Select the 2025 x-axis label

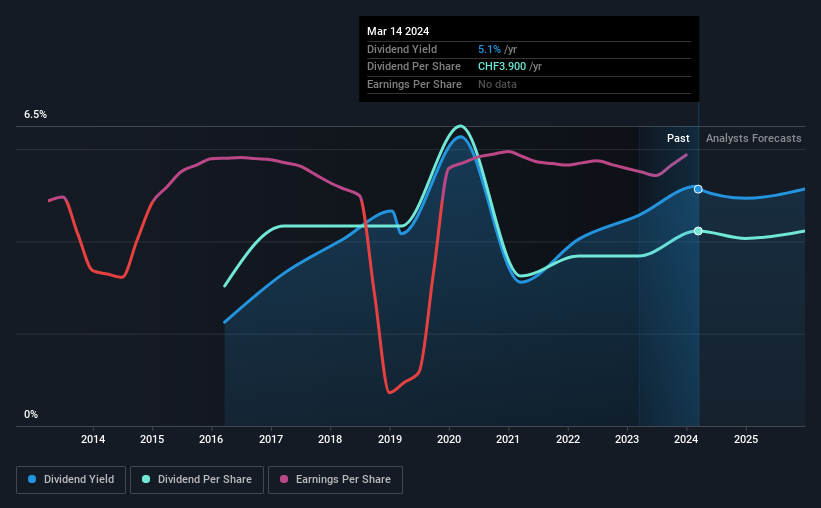[x=746, y=439]
